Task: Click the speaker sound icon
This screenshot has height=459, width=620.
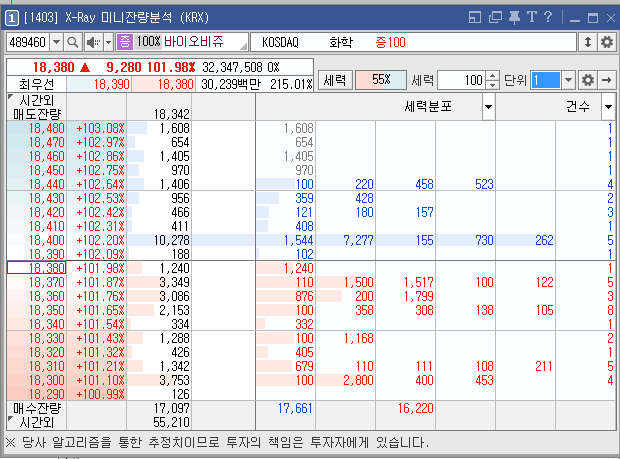Action: click(x=93, y=42)
